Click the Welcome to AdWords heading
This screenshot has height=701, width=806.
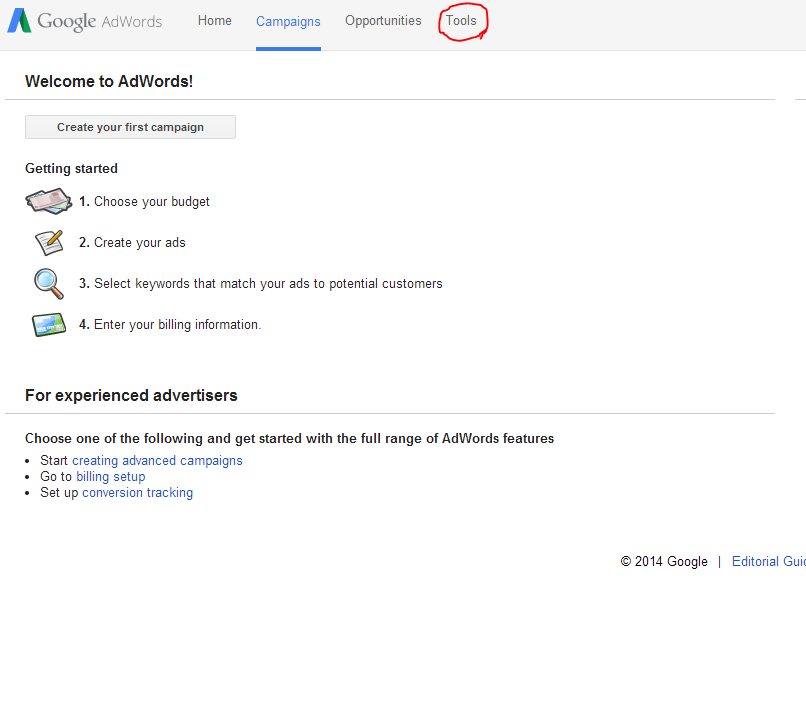[x=109, y=82]
